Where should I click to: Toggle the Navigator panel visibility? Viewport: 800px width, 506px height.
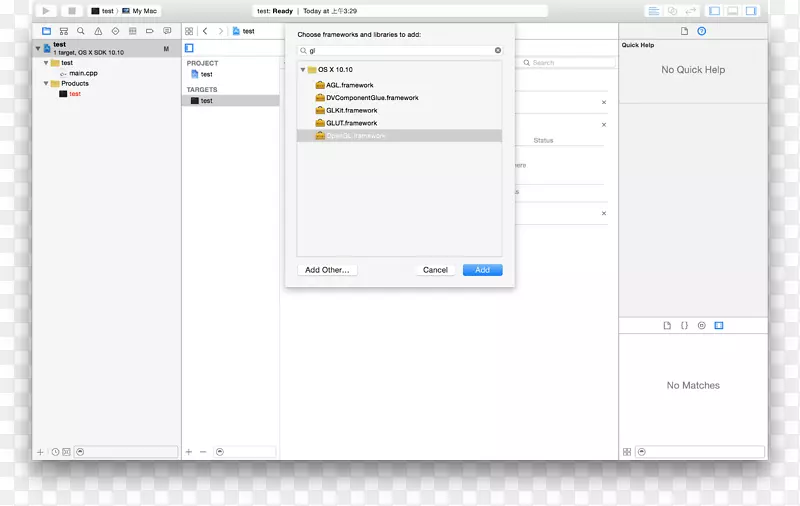(714, 11)
